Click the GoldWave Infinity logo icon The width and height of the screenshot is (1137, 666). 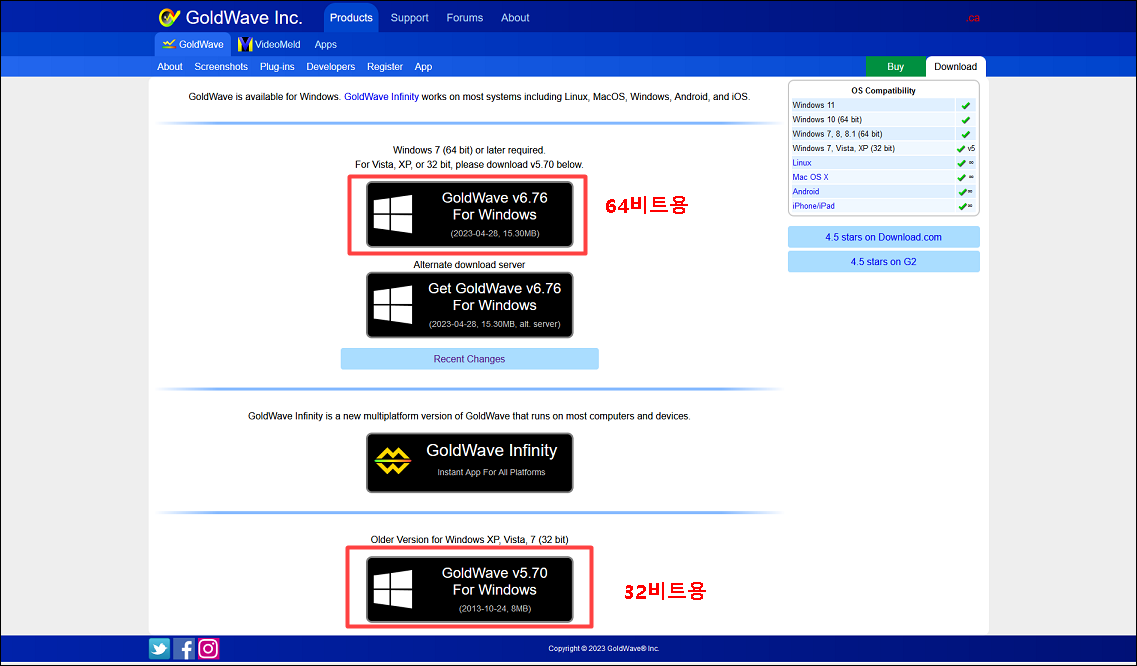[392, 462]
